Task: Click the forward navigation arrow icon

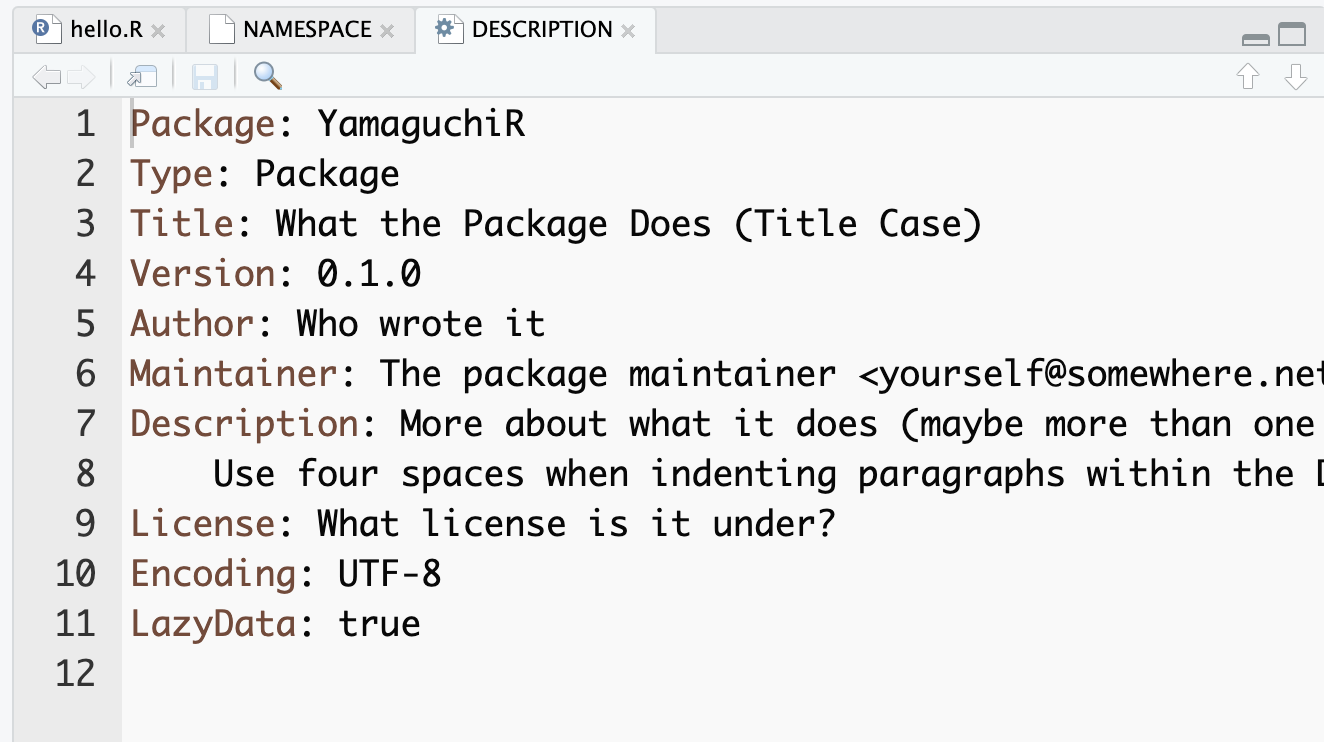Action: (81, 77)
